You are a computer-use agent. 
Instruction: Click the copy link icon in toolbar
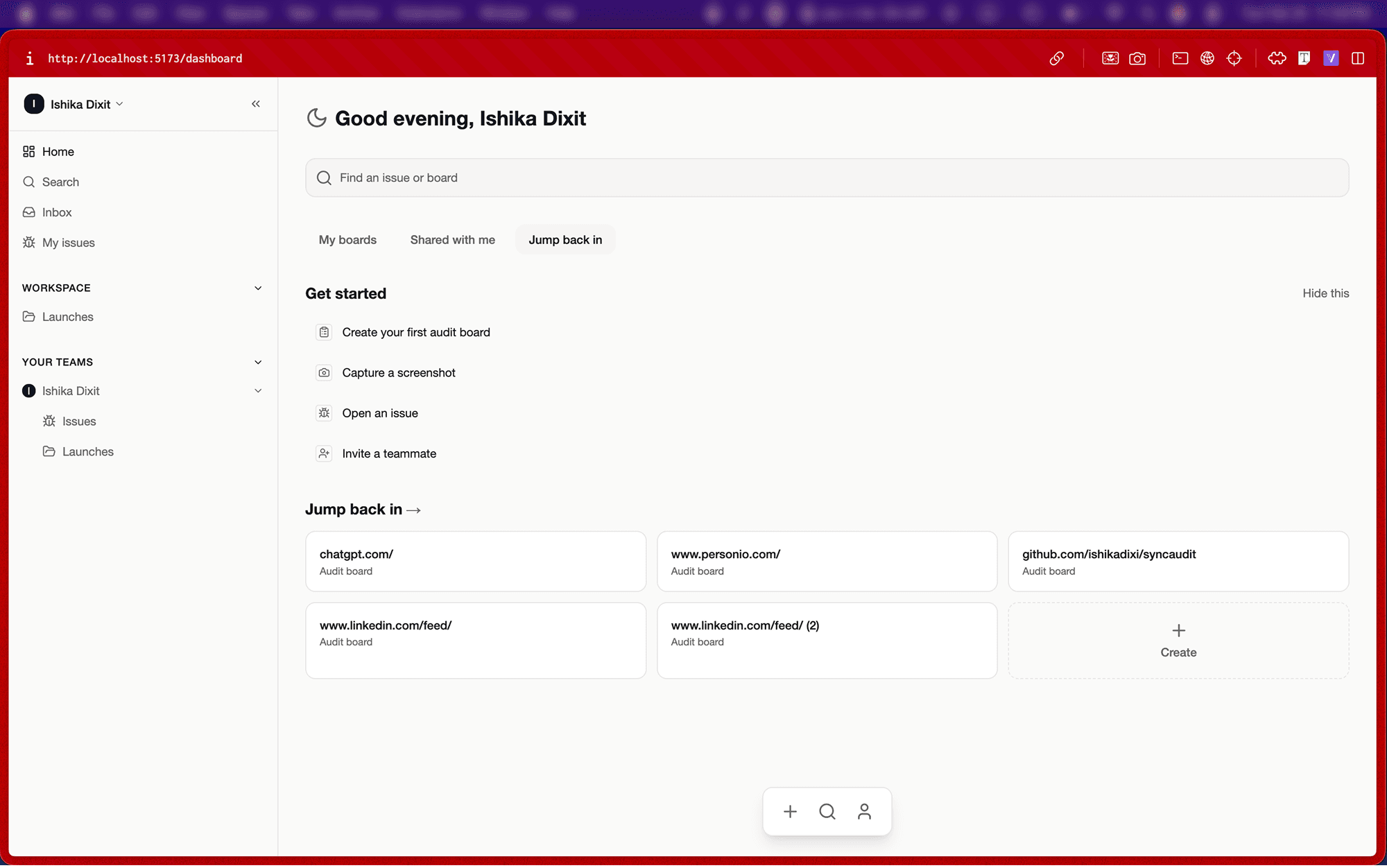[x=1056, y=58]
